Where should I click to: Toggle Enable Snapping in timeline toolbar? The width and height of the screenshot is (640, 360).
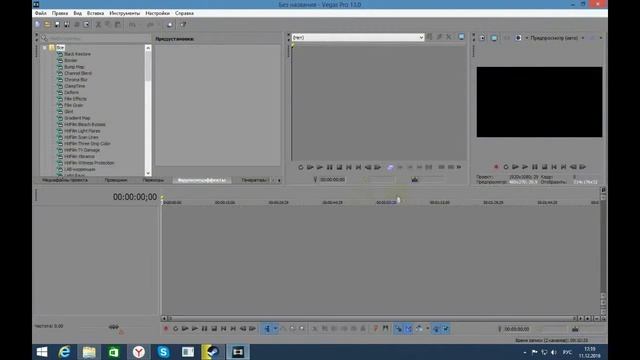point(398,329)
